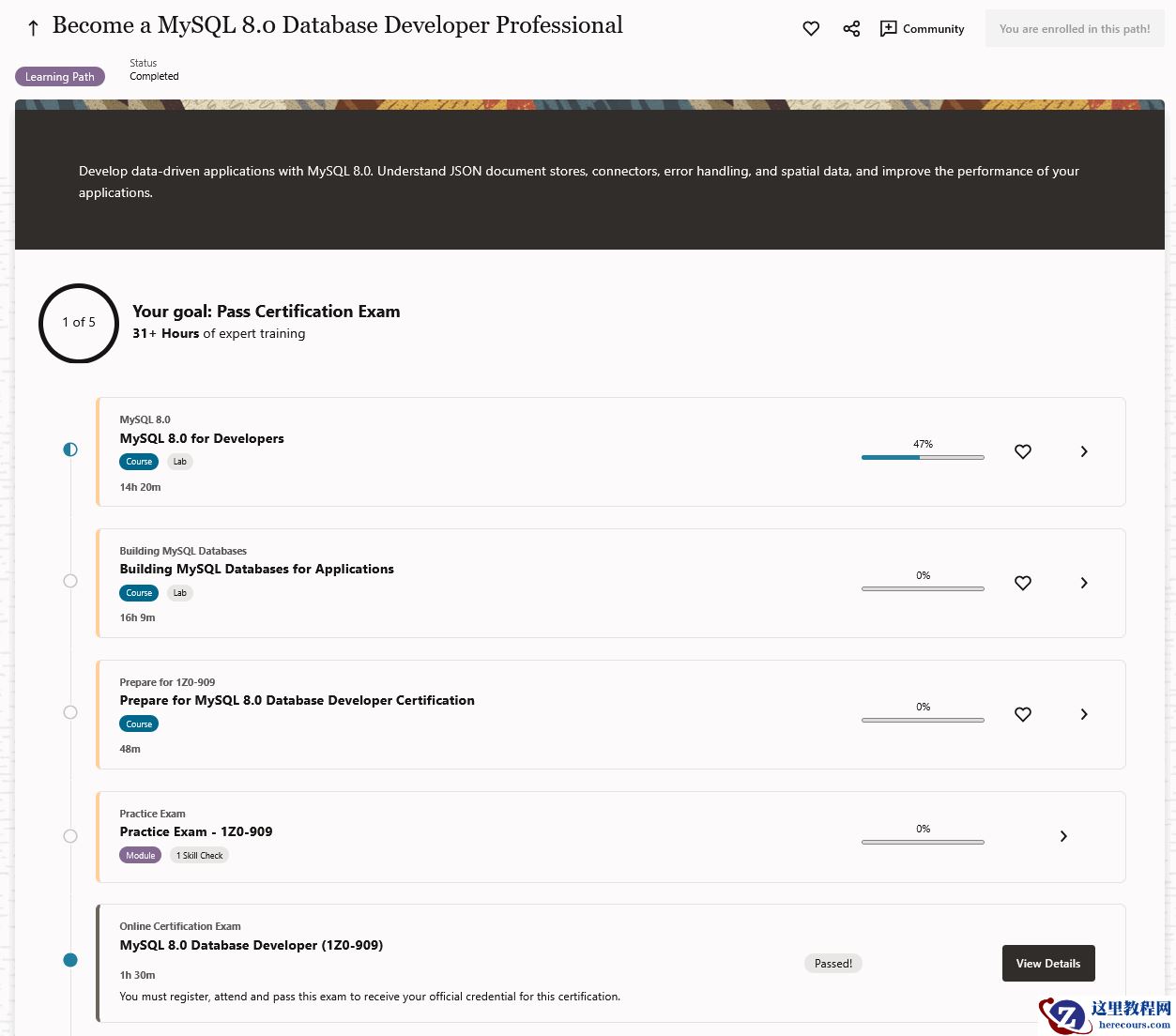The height and width of the screenshot is (1036, 1176).
Task: Open the Community discussion link
Action: pyautogui.click(x=922, y=29)
